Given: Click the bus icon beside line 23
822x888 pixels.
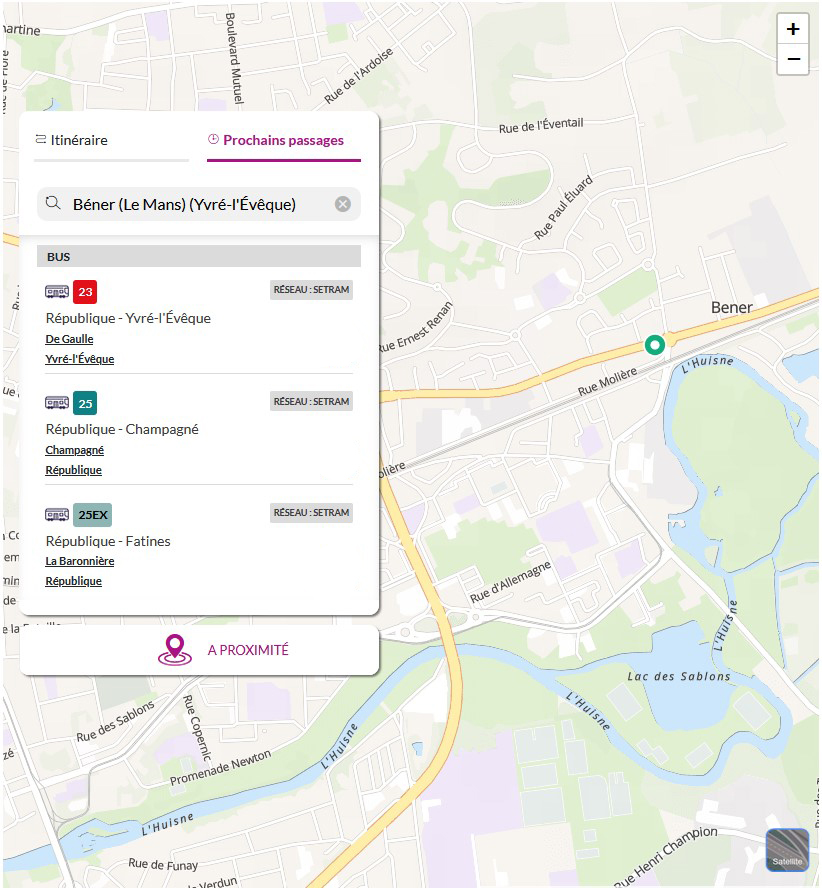Looking at the screenshot, I should coord(57,292).
